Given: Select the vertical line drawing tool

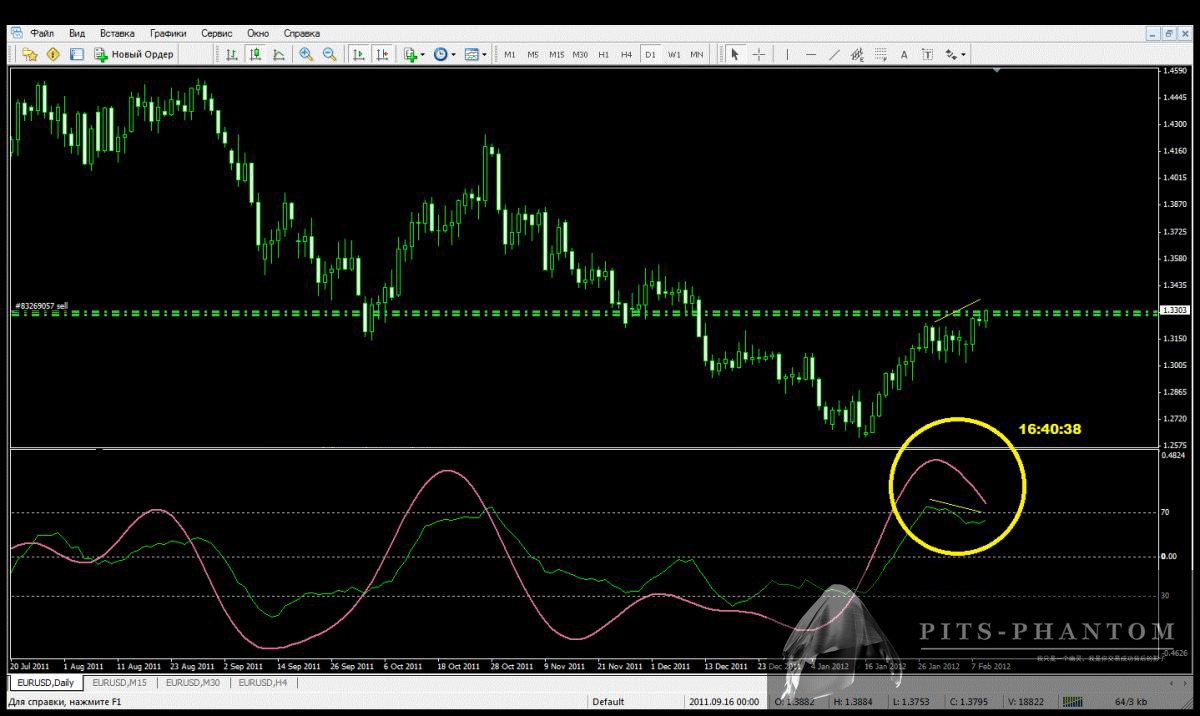Looking at the screenshot, I should click(787, 54).
